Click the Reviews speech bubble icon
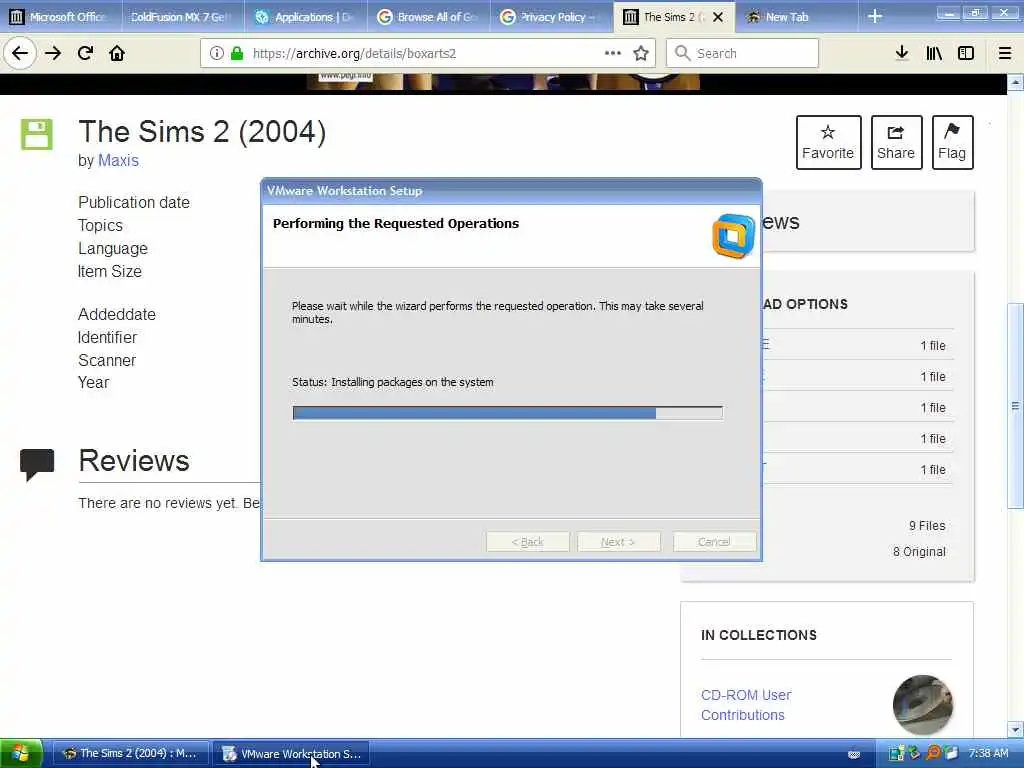The width and height of the screenshot is (1024, 768). (37, 464)
